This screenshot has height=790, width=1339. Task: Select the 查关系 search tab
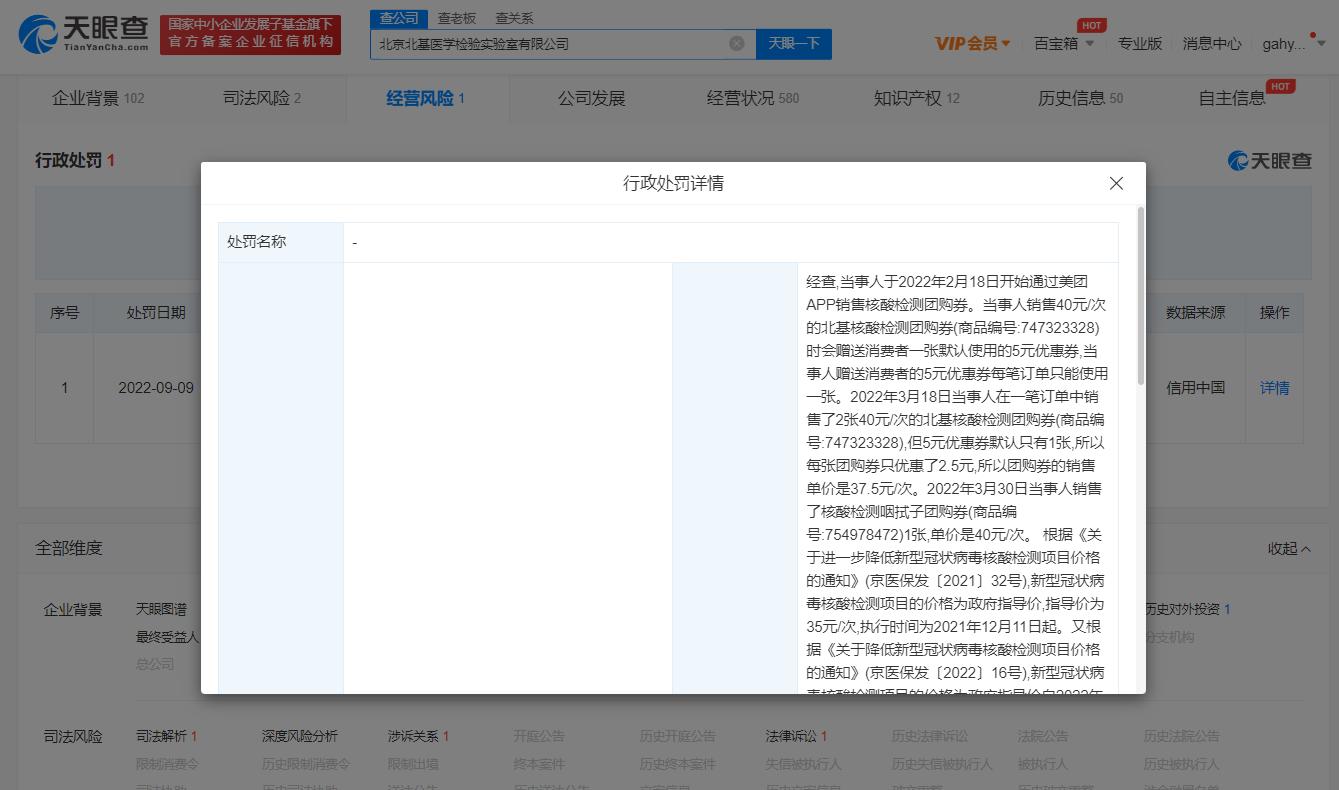tap(514, 18)
